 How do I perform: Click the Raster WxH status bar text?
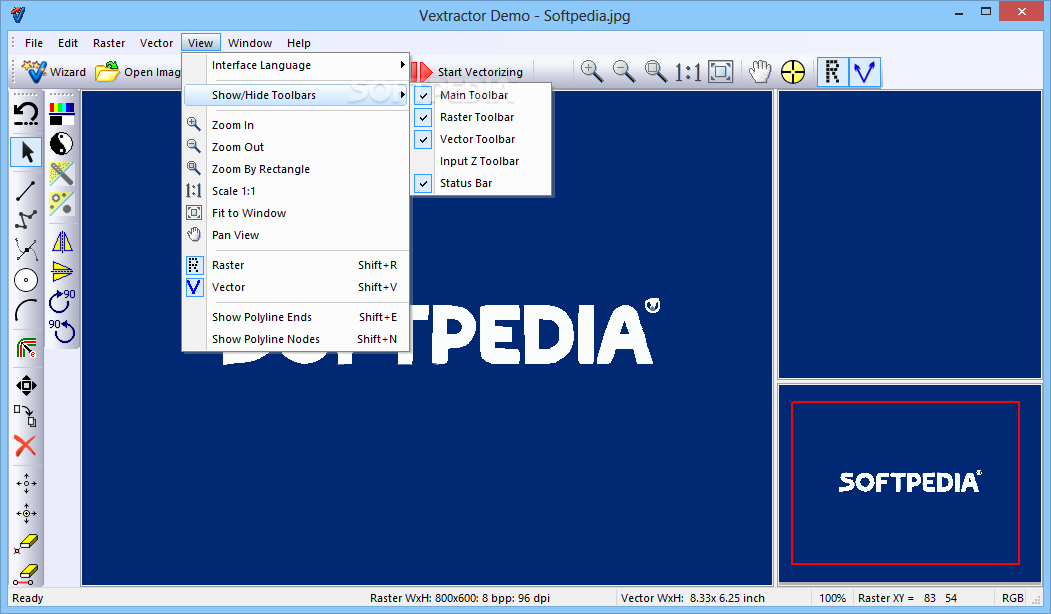pyautogui.click(x=460, y=598)
